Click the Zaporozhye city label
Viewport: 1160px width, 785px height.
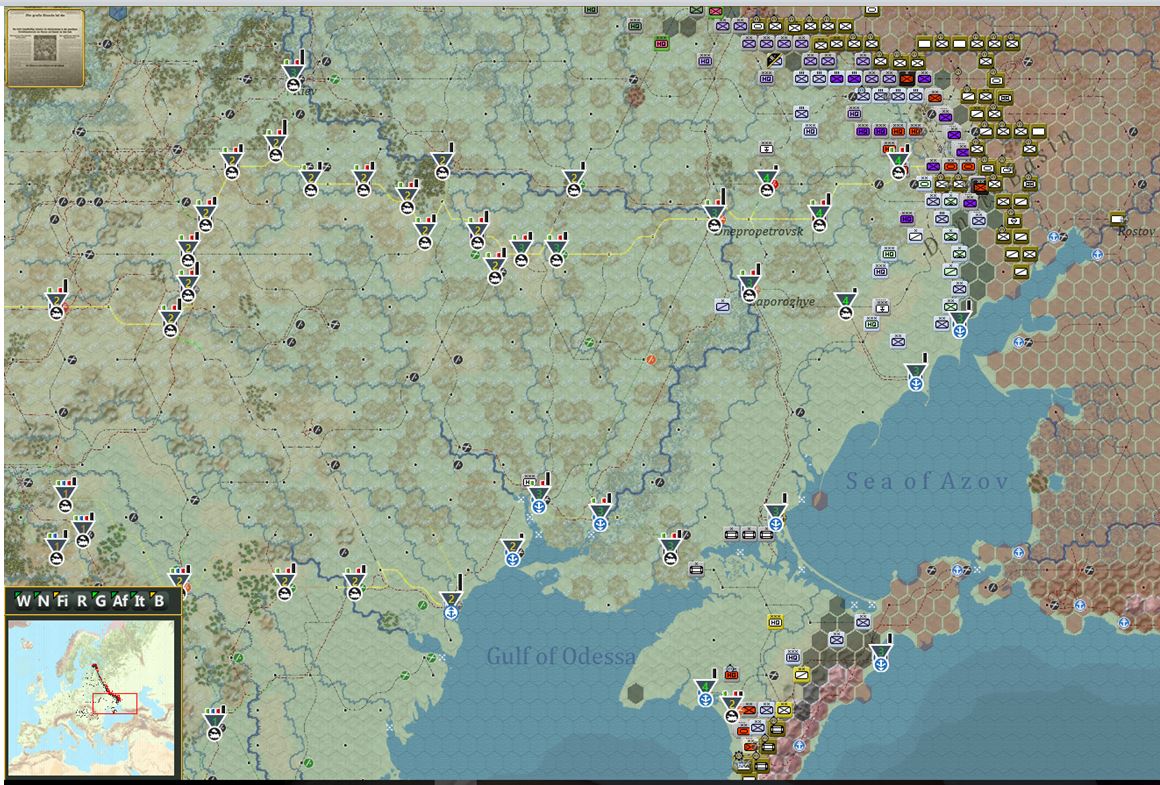(783, 301)
